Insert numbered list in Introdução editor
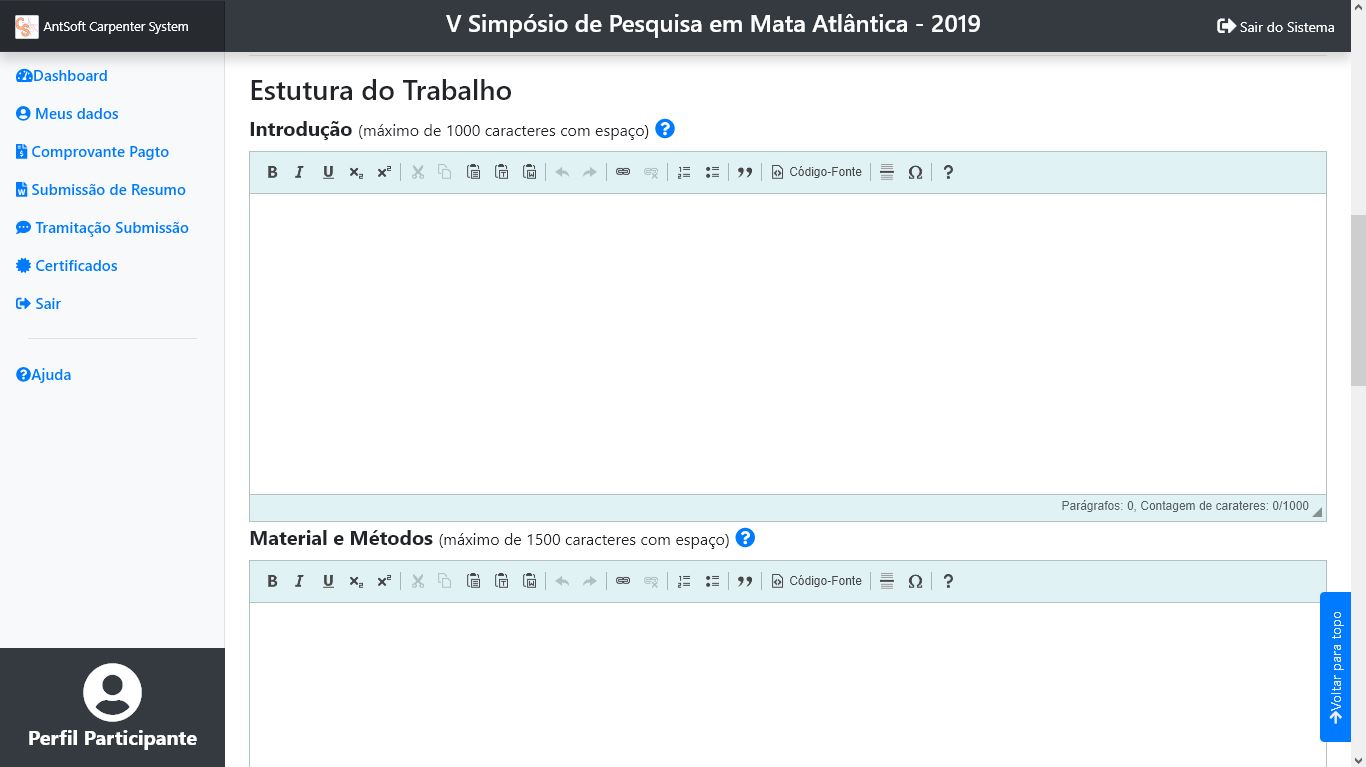This screenshot has height=767, width=1366. click(x=684, y=172)
